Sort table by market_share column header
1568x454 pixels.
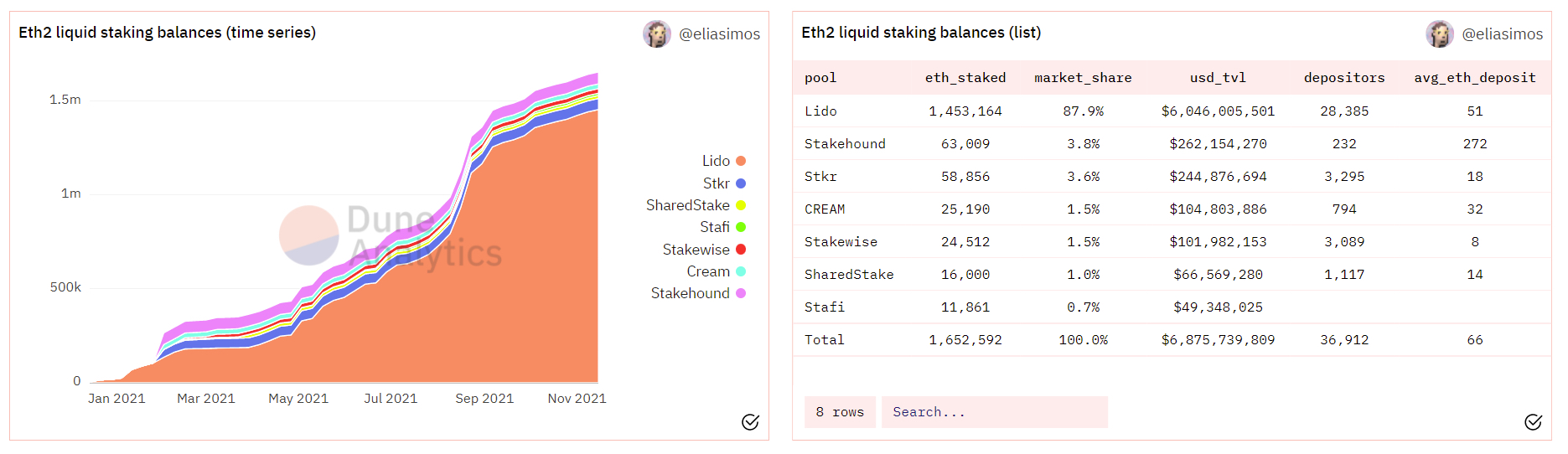point(1083,78)
